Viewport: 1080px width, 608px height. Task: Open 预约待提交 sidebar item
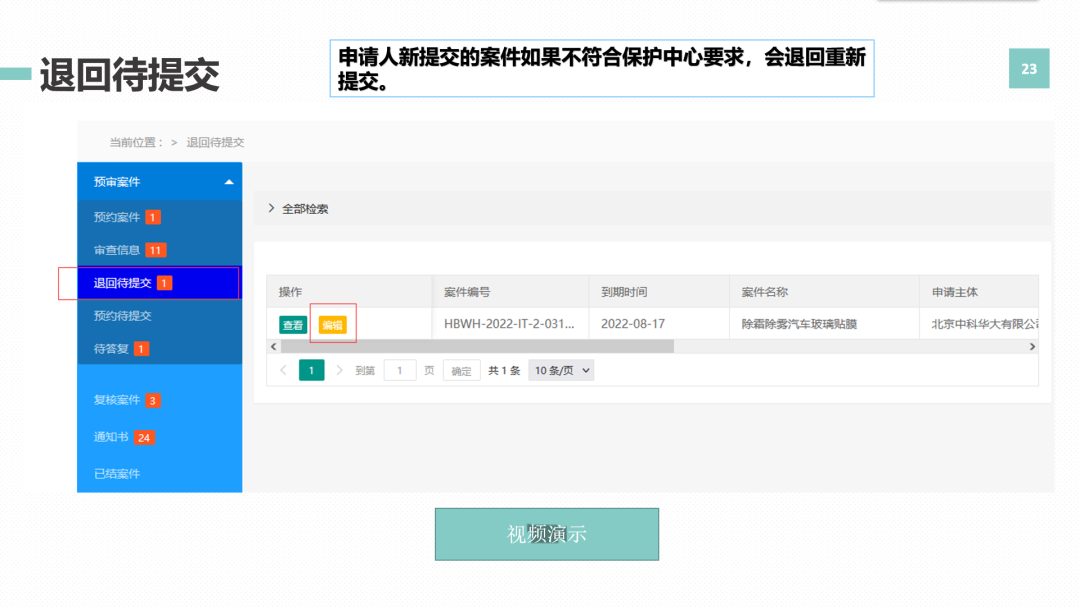pos(123,315)
